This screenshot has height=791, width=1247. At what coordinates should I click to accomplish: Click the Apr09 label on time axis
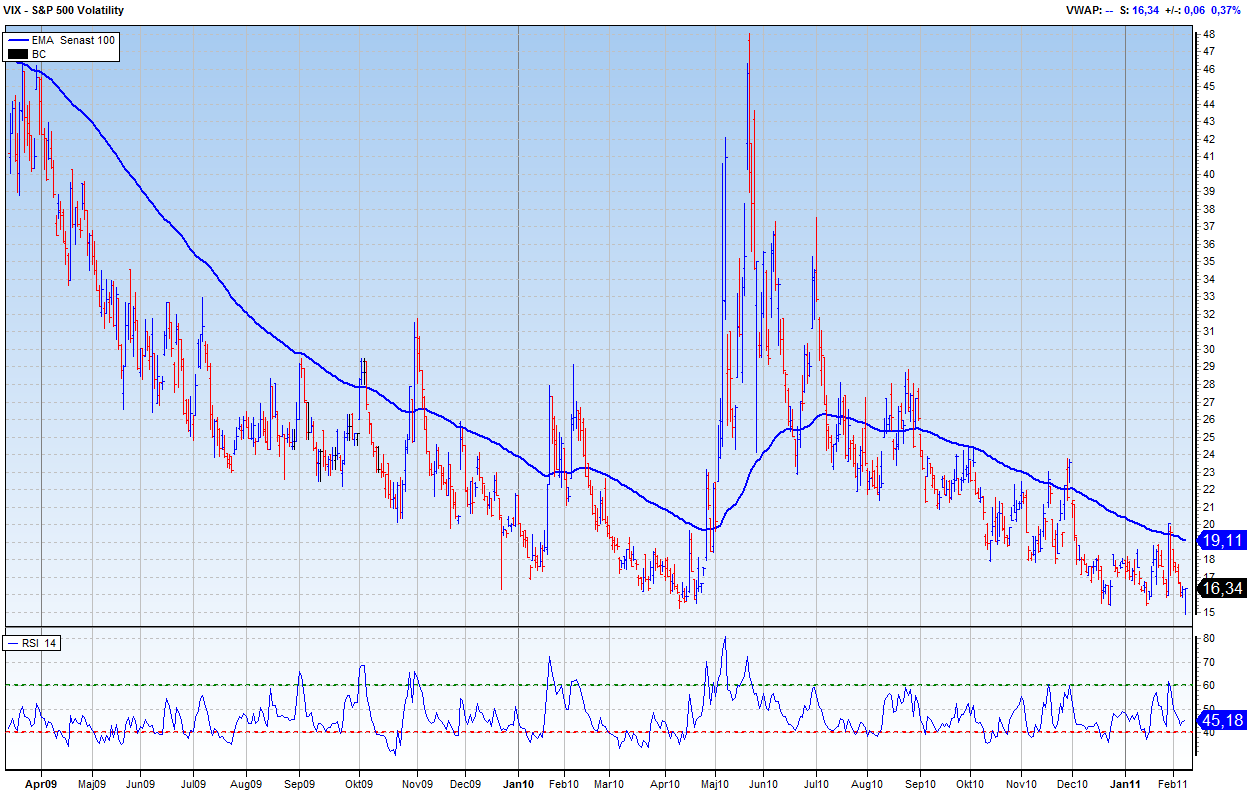pos(40,784)
